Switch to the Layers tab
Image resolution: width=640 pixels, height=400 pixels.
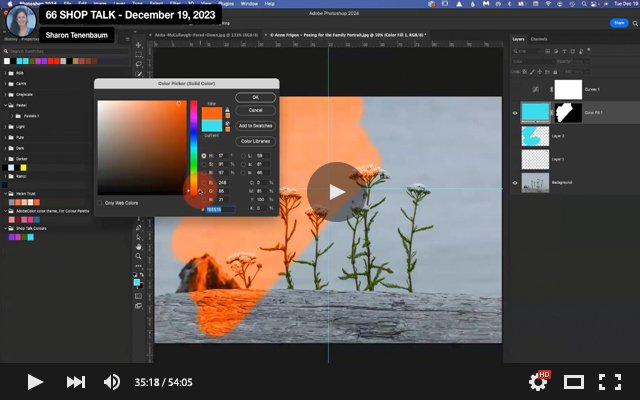click(518, 39)
